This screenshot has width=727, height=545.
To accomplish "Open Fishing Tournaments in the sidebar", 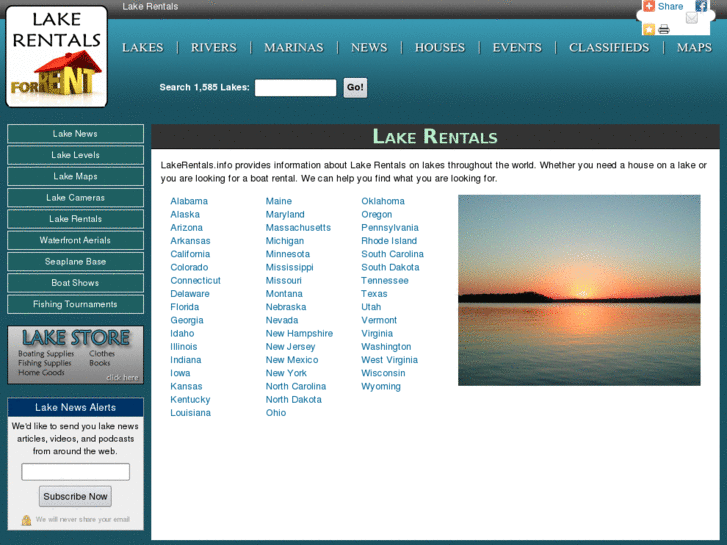I will (76, 304).
